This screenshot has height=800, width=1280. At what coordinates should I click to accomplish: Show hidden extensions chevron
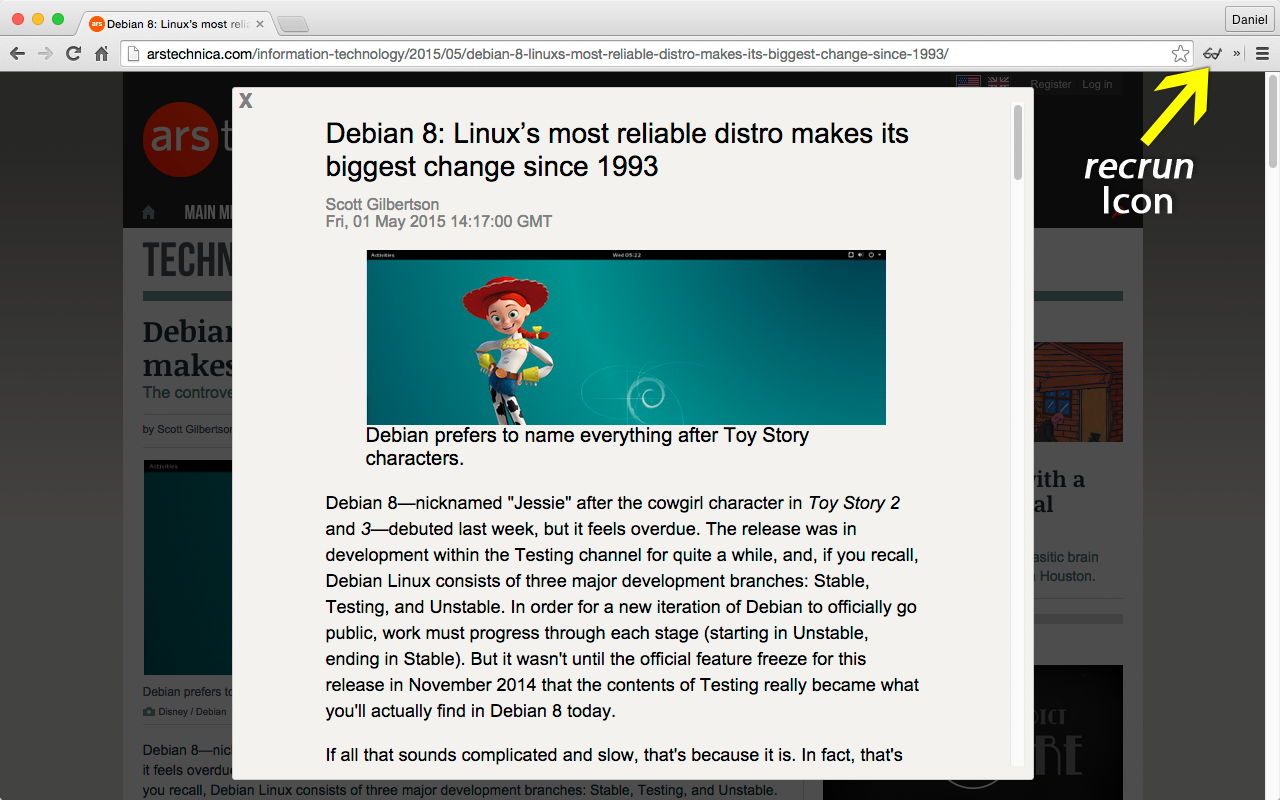tap(1237, 54)
